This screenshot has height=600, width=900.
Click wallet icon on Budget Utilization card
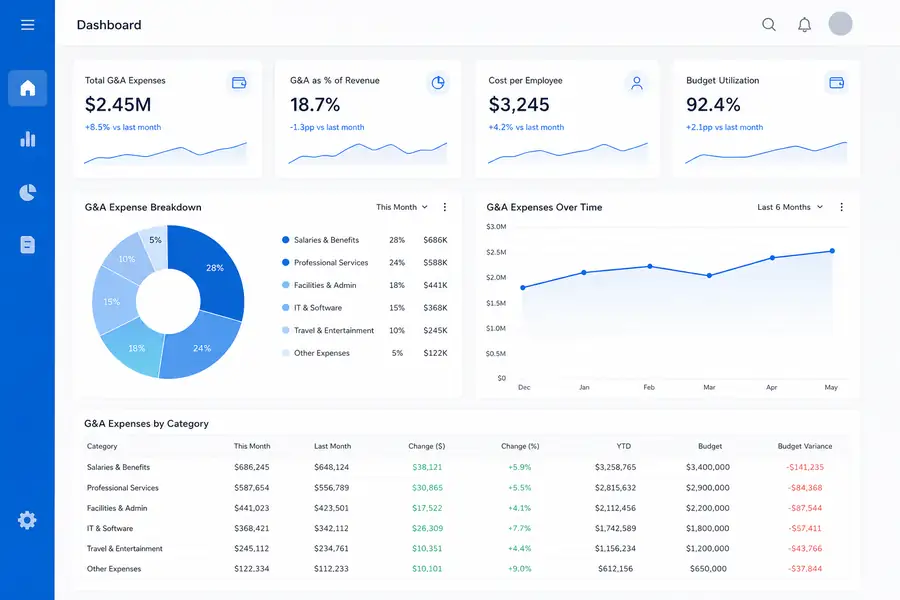click(x=836, y=83)
